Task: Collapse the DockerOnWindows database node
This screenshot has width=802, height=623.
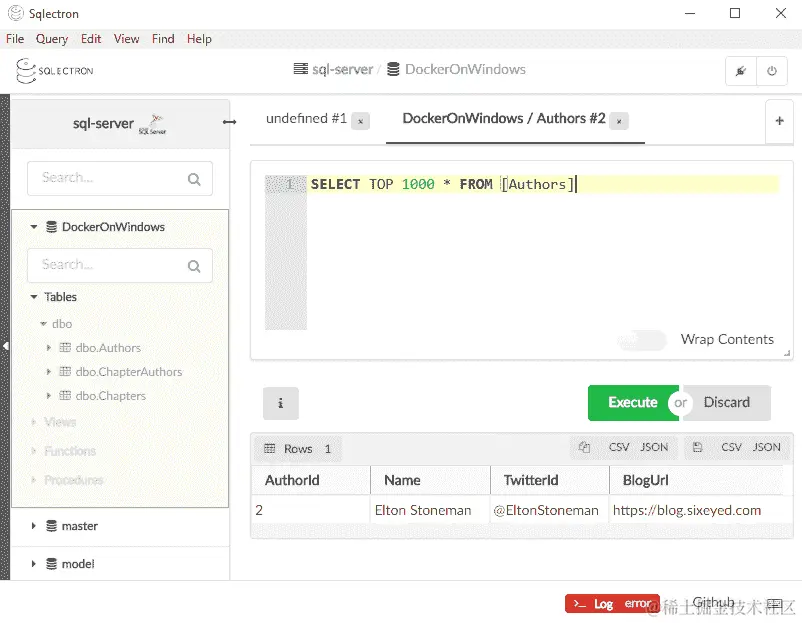Action: [x=34, y=227]
